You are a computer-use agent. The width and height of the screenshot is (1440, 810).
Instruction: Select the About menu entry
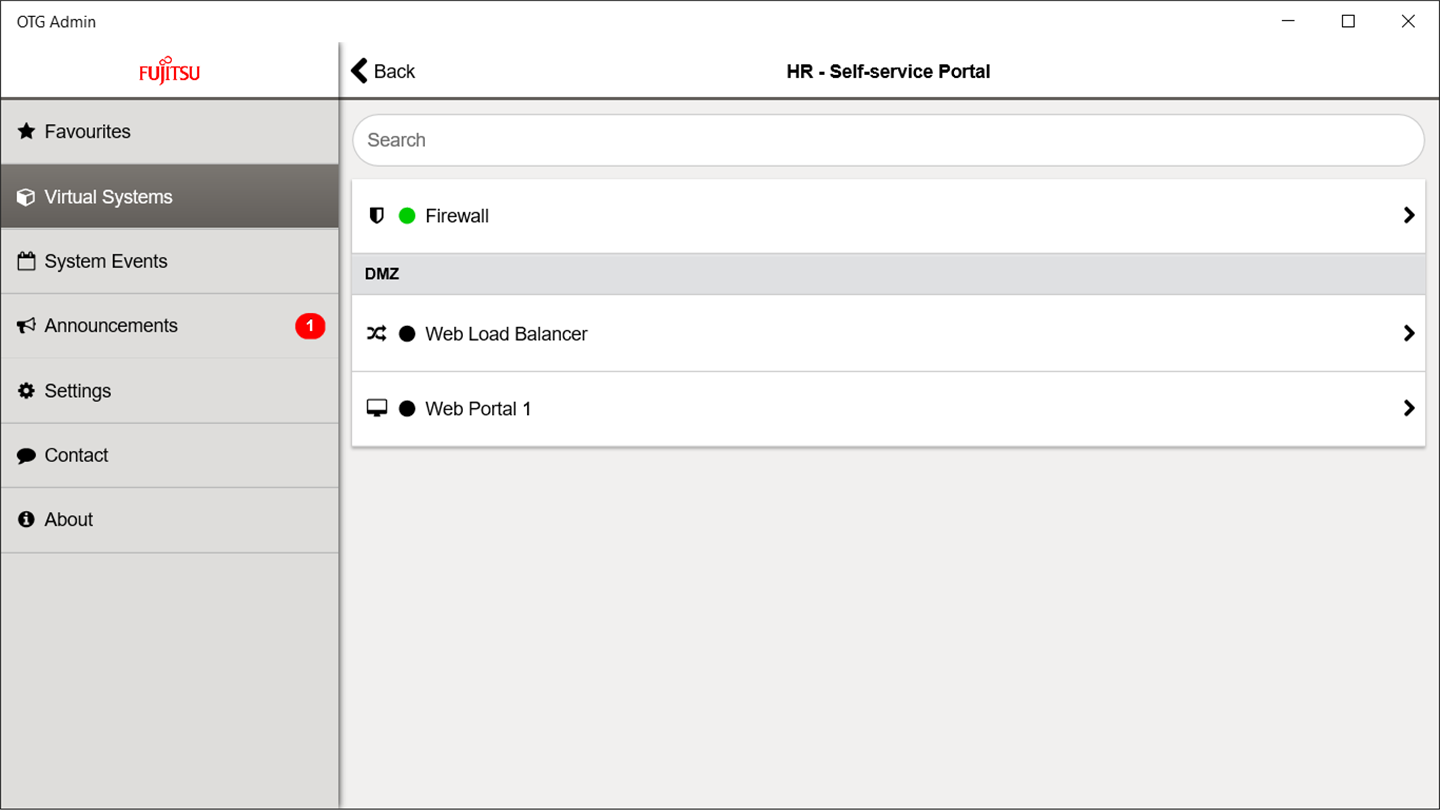[69, 520]
